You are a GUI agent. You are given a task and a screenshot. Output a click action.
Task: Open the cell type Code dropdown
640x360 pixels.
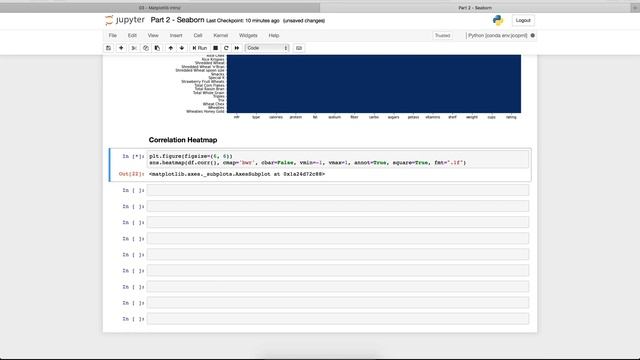click(267, 48)
